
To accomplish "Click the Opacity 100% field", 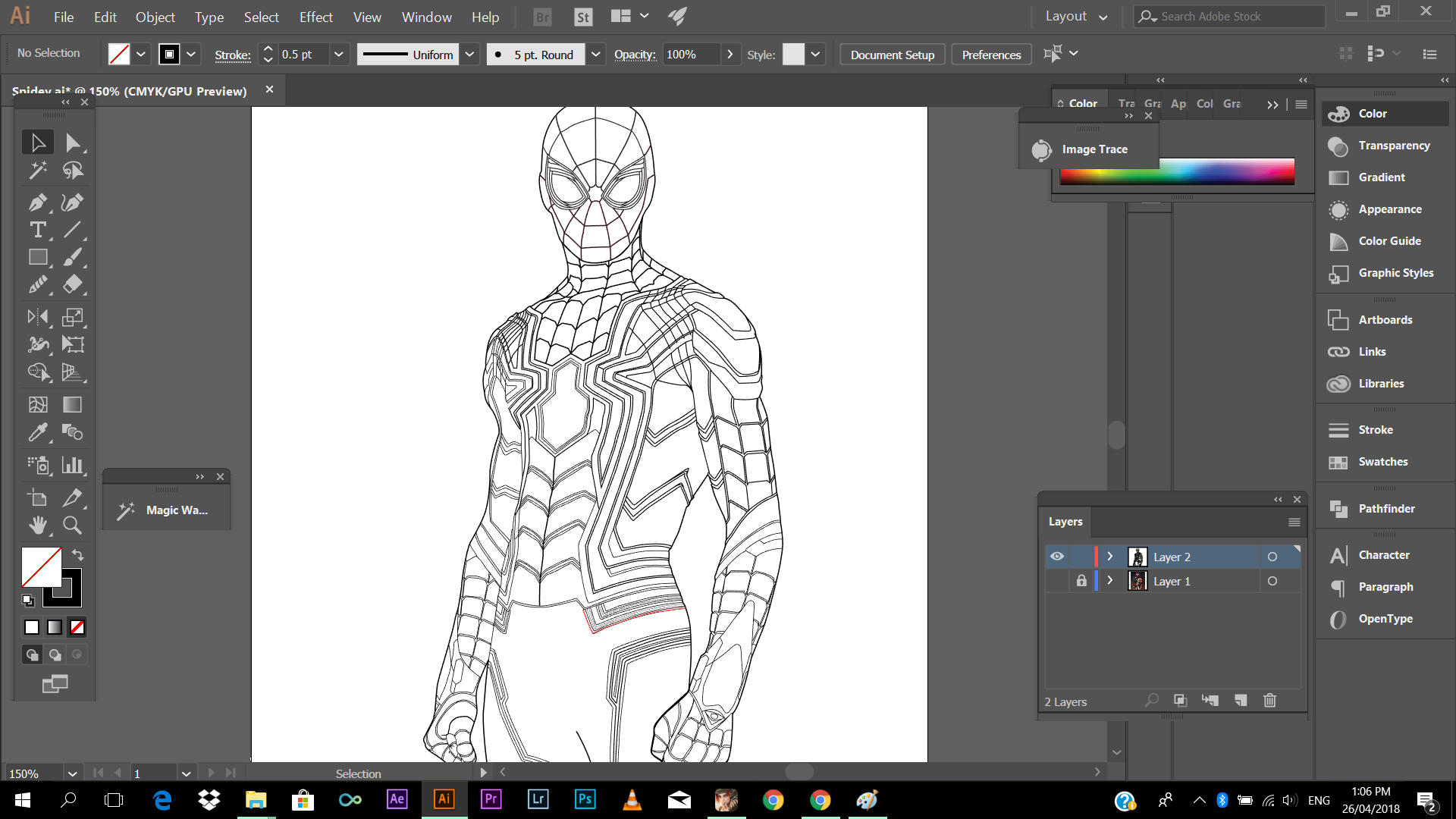I will pyautogui.click(x=690, y=55).
